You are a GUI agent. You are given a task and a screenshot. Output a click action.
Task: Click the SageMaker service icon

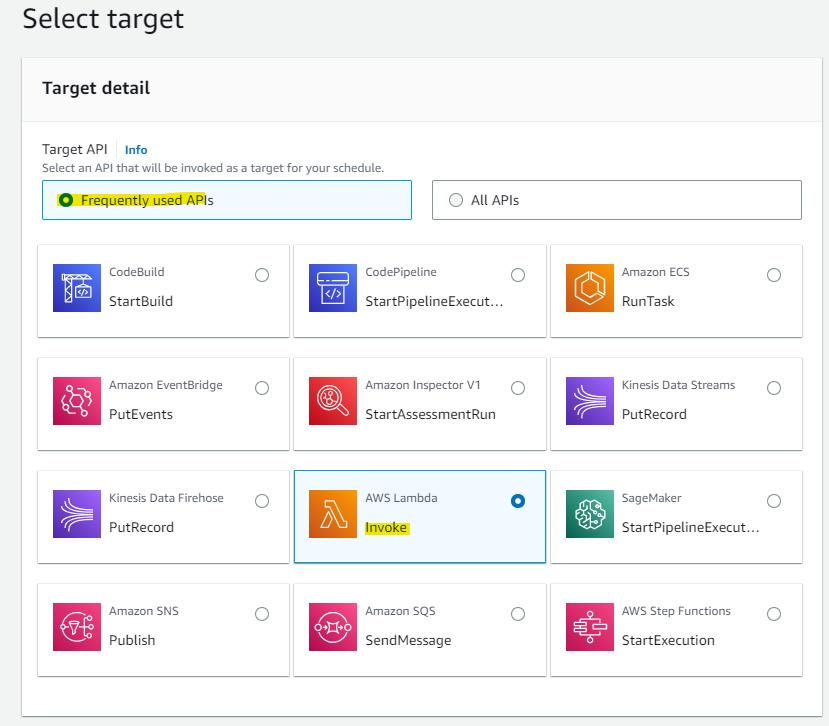589,514
